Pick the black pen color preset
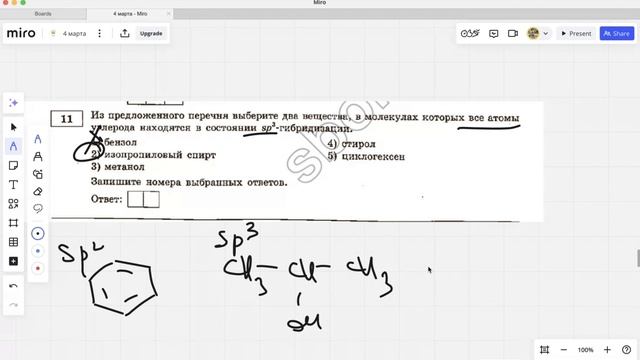The image size is (640, 360). pyautogui.click(x=38, y=233)
